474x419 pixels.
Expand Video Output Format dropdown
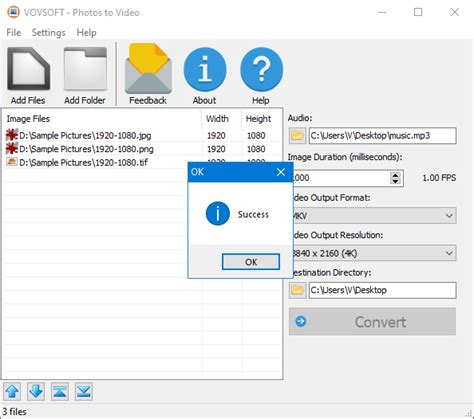tap(449, 215)
